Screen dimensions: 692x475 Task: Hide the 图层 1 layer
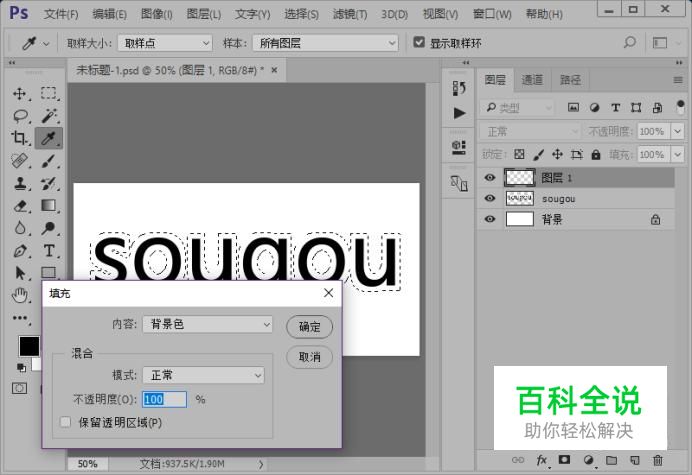489,177
